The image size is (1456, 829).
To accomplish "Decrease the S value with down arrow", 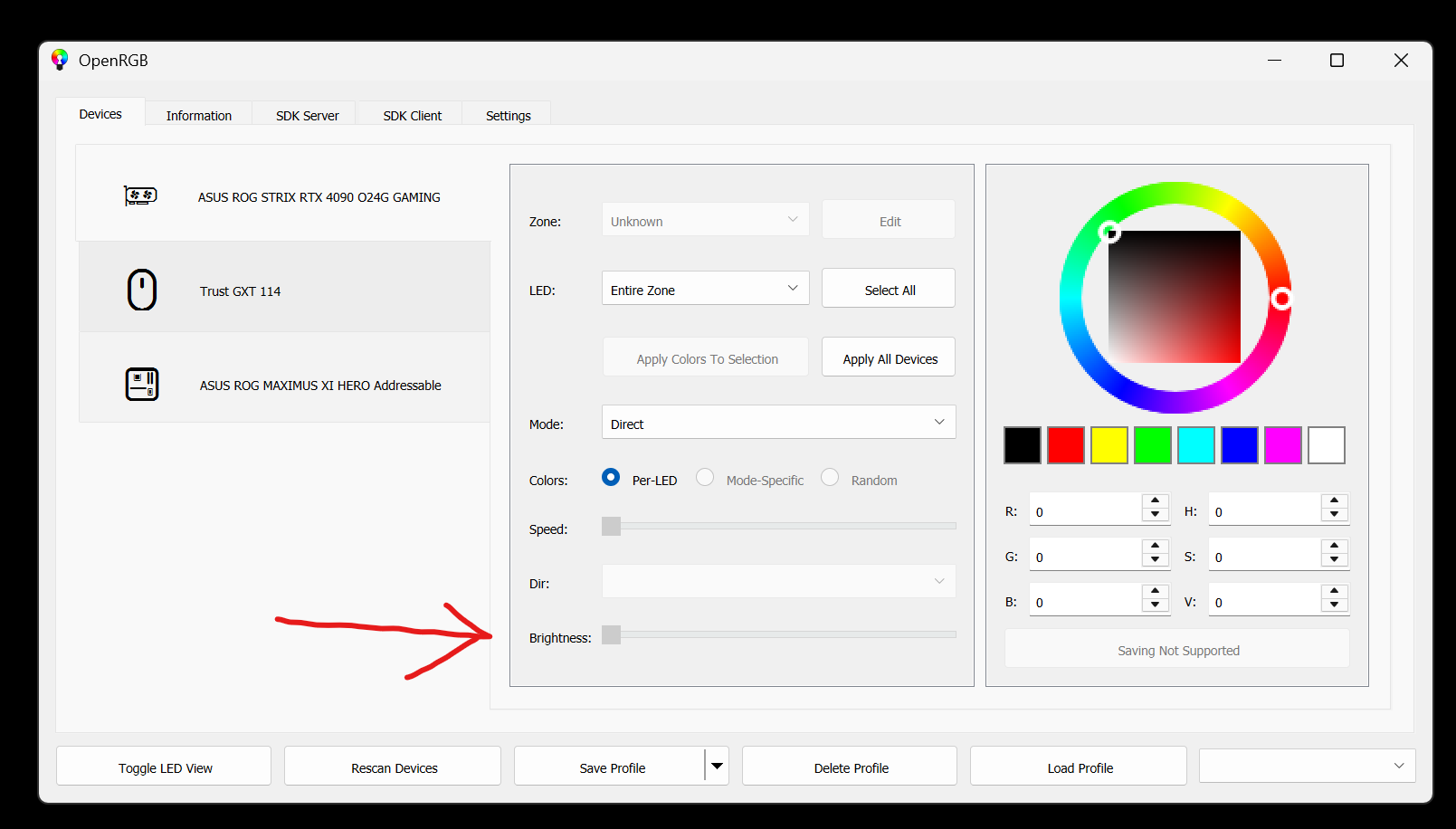I will click(x=1335, y=560).
